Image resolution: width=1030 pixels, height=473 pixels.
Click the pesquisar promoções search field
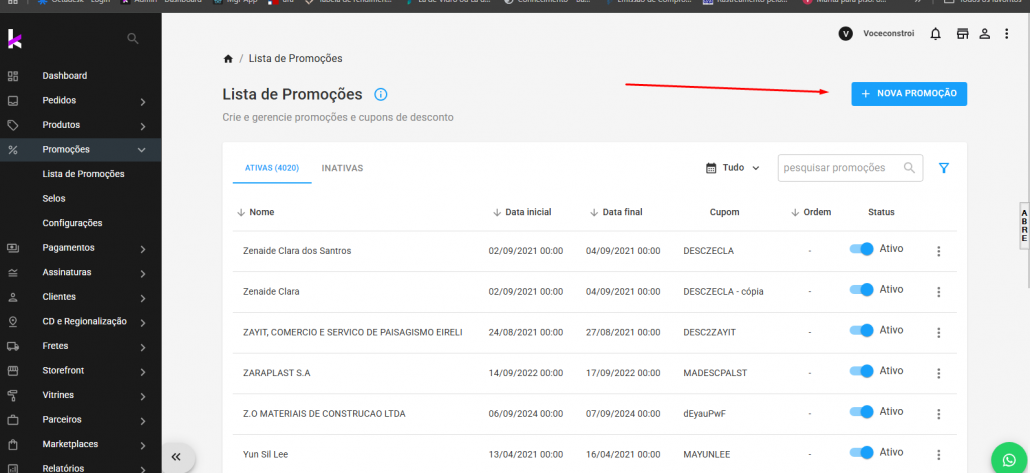pyautogui.click(x=840, y=168)
